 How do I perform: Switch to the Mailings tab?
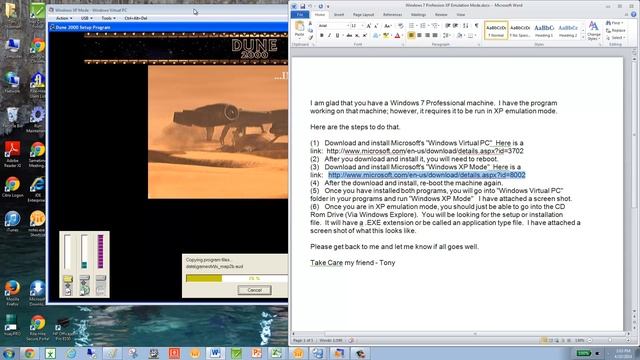pyautogui.click(x=418, y=15)
